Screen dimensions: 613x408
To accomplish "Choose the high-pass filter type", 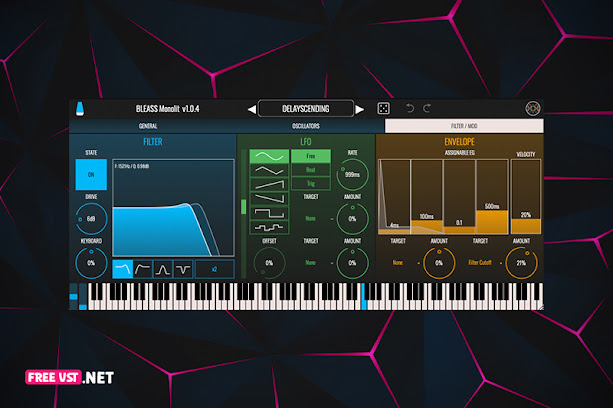I will click(143, 269).
